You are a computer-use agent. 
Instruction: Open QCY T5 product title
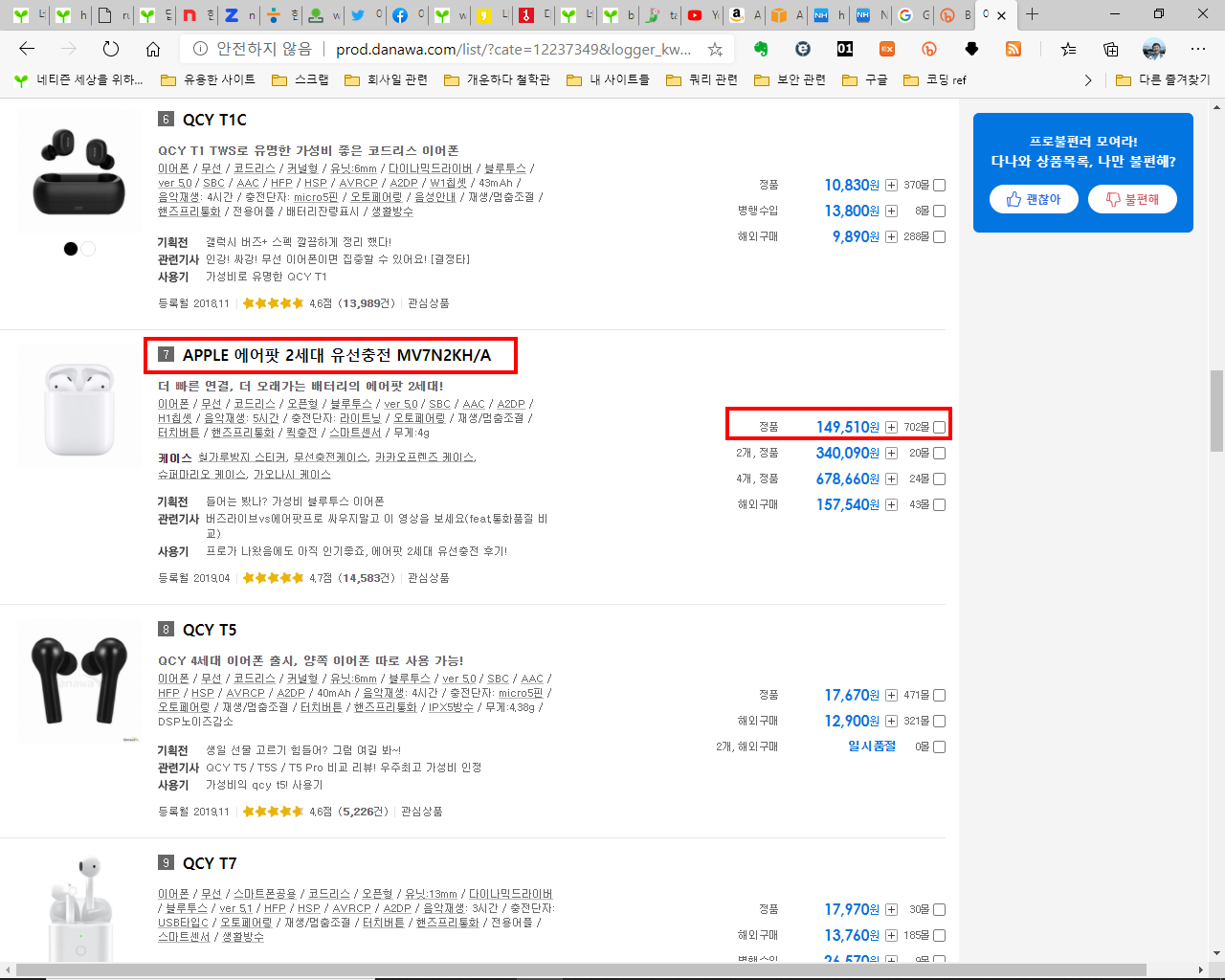click(x=210, y=630)
